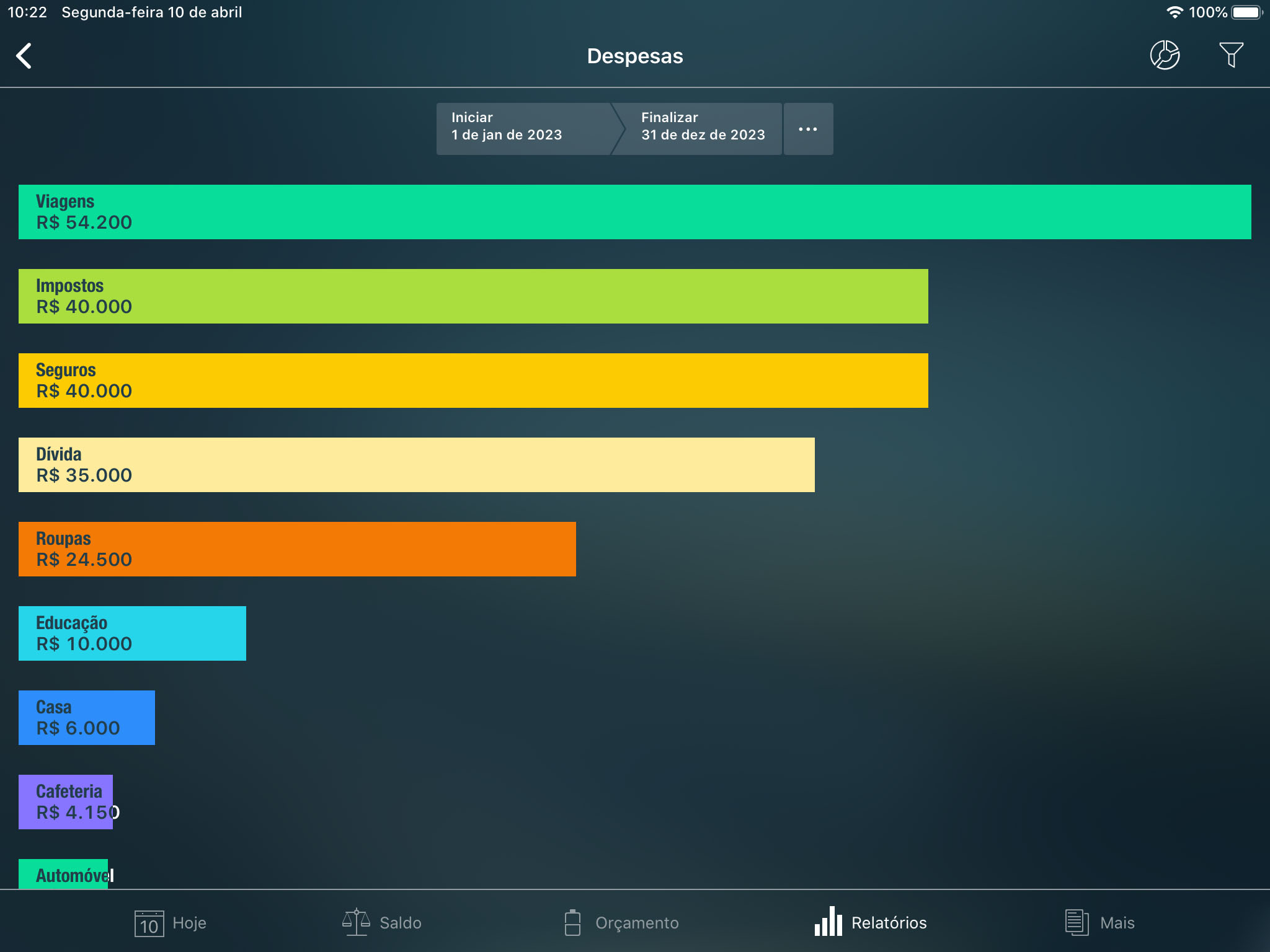This screenshot has width=1270, height=952.
Task: Switch to pie chart view
Action: pos(1165,55)
